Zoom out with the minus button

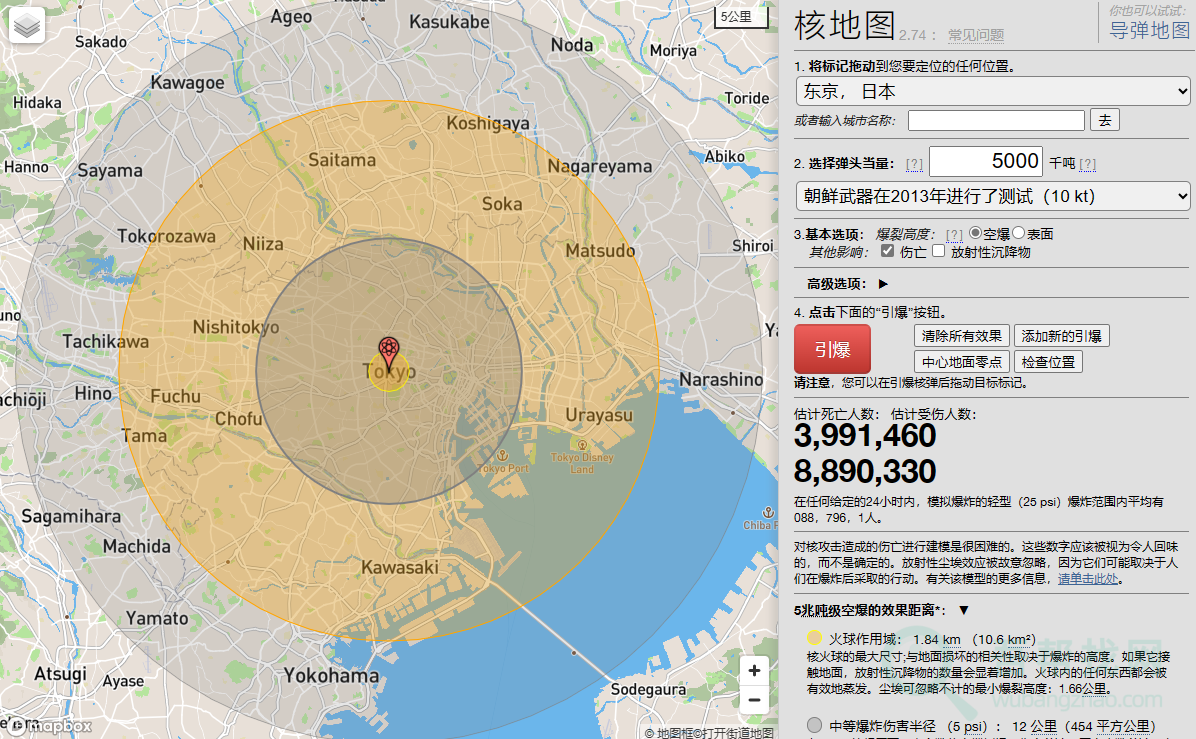[x=754, y=701]
